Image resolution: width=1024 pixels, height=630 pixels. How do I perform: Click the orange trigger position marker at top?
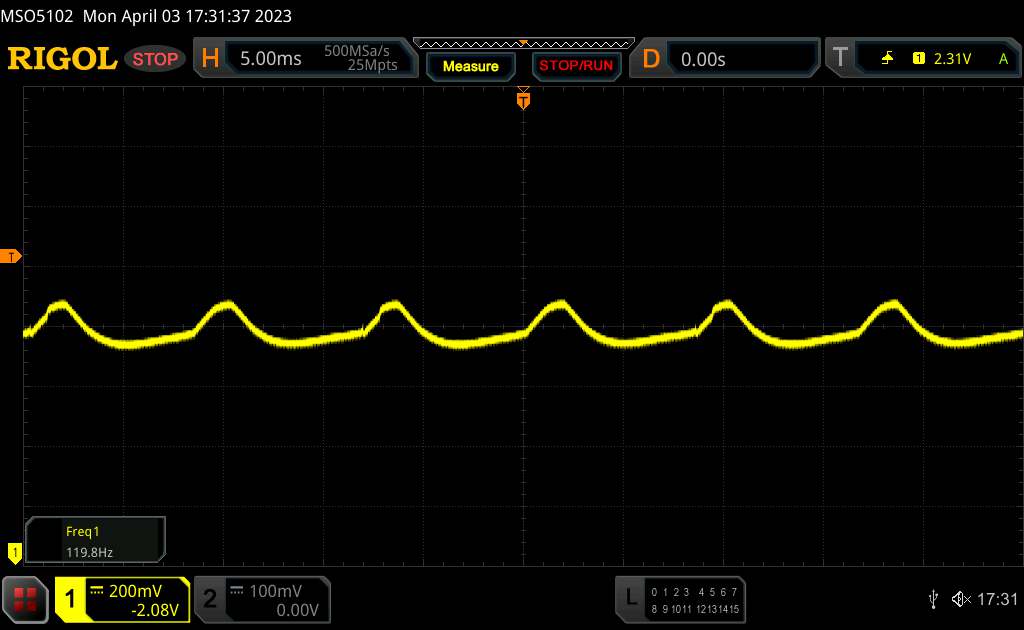[x=523, y=100]
